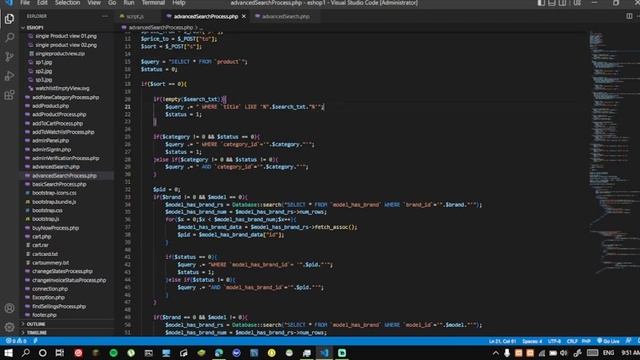Click advancedSearchProcess.php in breadcrumb
The image size is (640, 360).
160,27
